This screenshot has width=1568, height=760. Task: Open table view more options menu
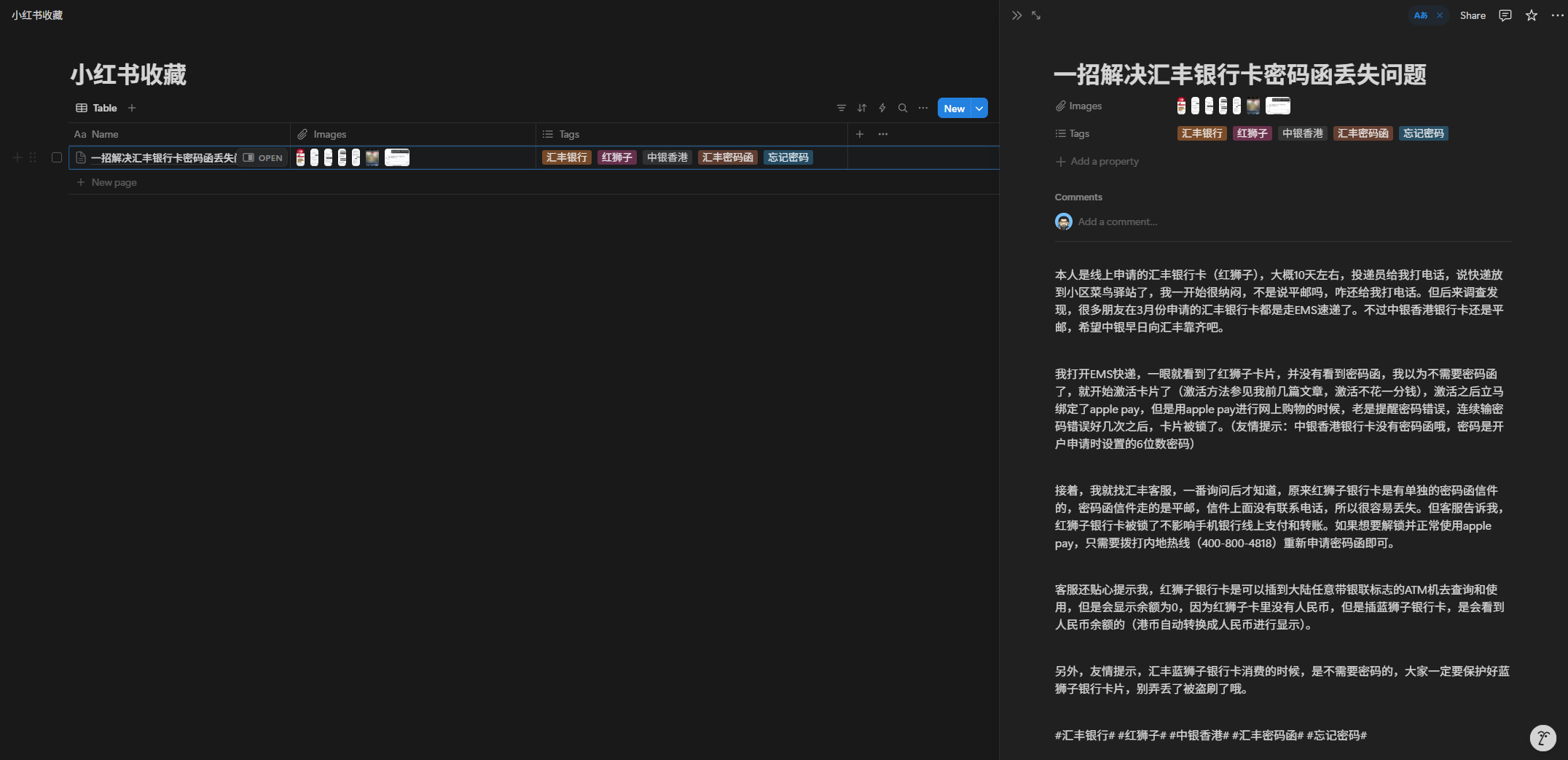[923, 108]
